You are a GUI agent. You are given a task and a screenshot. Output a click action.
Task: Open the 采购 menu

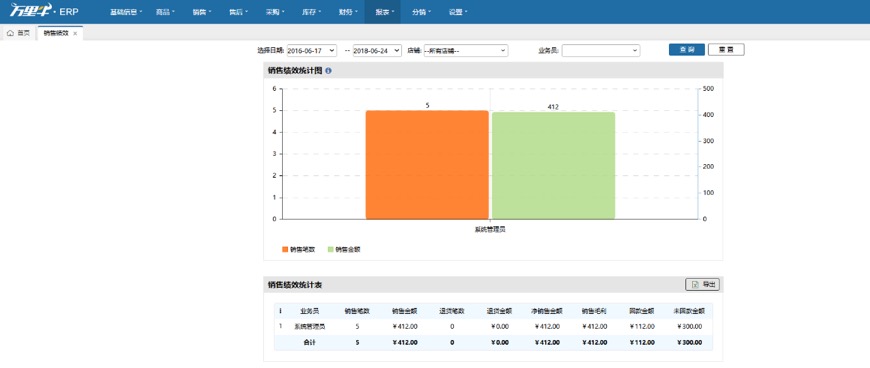pyautogui.click(x=275, y=12)
